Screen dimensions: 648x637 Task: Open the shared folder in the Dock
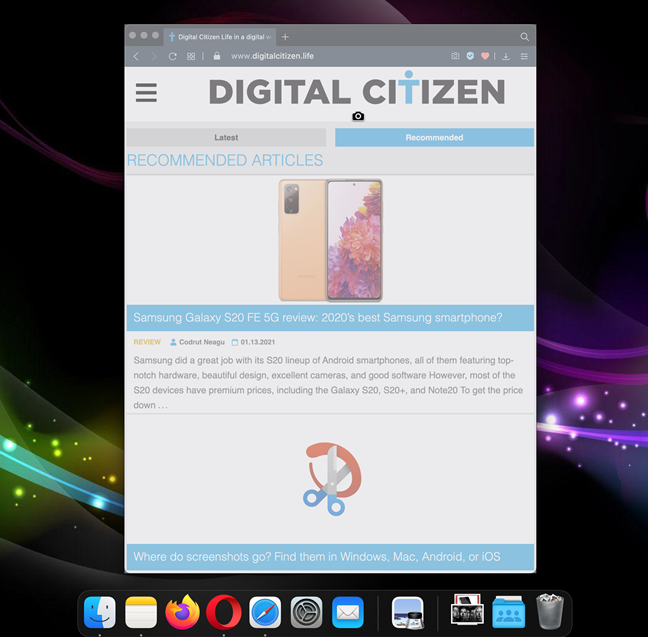click(x=509, y=612)
